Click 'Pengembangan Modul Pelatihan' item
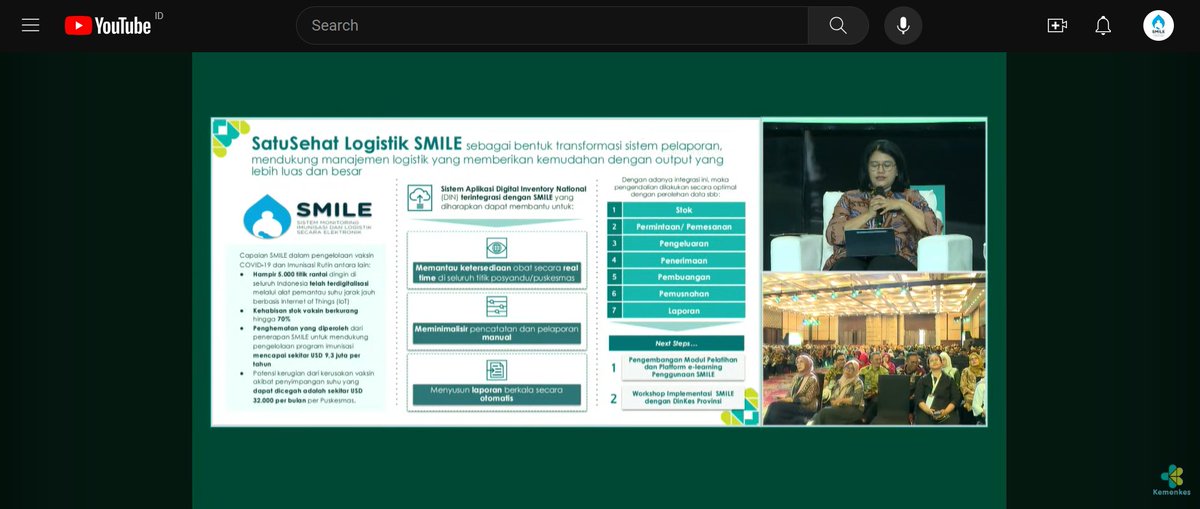Image resolution: width=1200 pixels, height=509 pixels. (683, 368)
